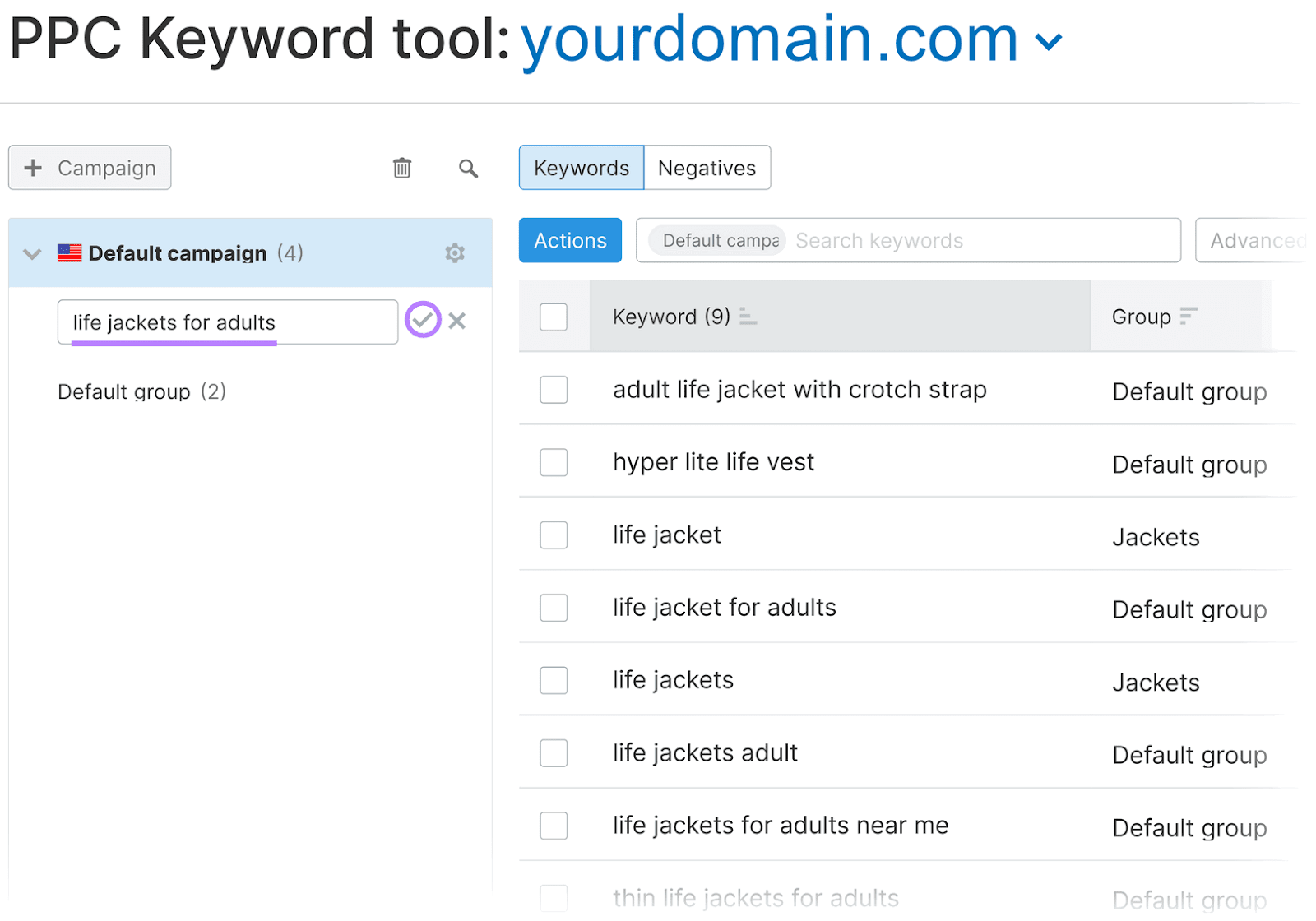
Task: Sort by Keyword column sort icon
Action: (x=748, y=316)
